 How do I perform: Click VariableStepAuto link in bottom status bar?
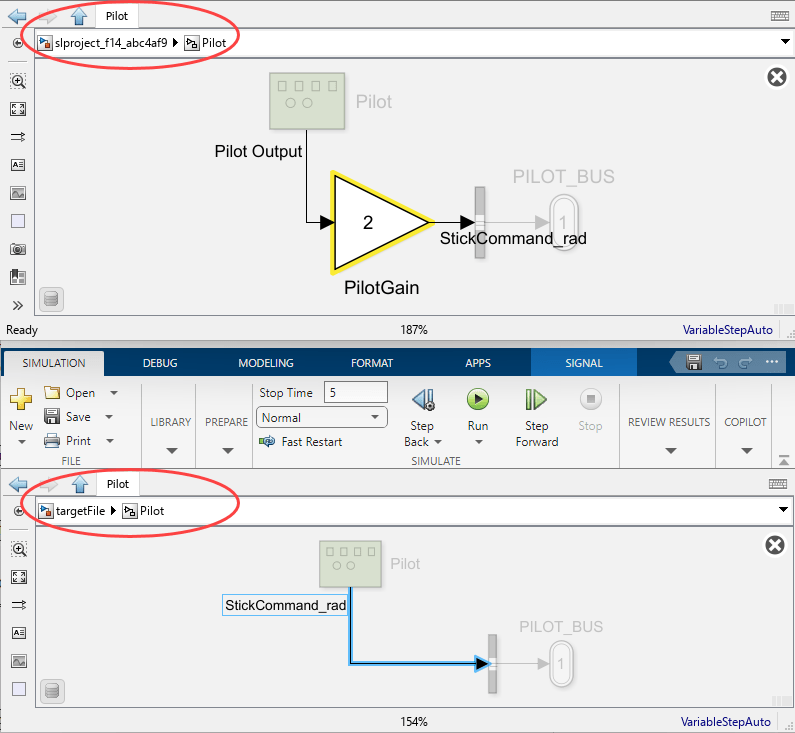point(726,722)
